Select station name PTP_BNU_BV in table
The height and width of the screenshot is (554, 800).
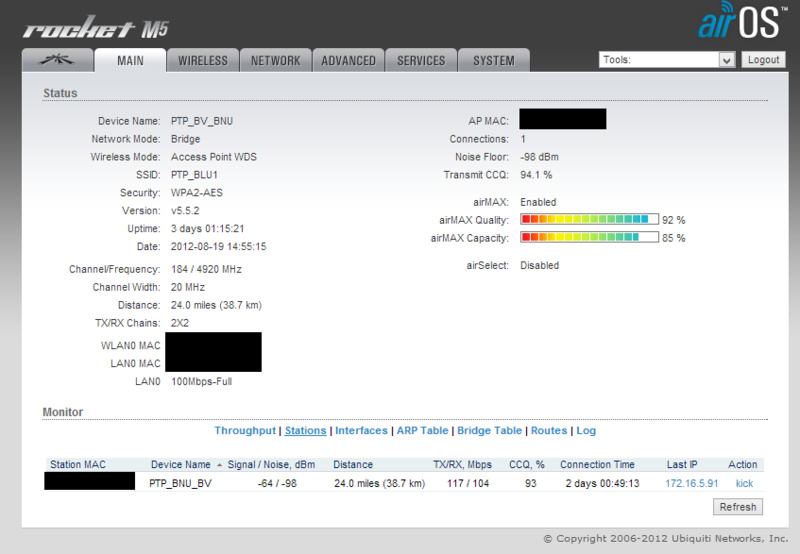(x=180, y=483)
